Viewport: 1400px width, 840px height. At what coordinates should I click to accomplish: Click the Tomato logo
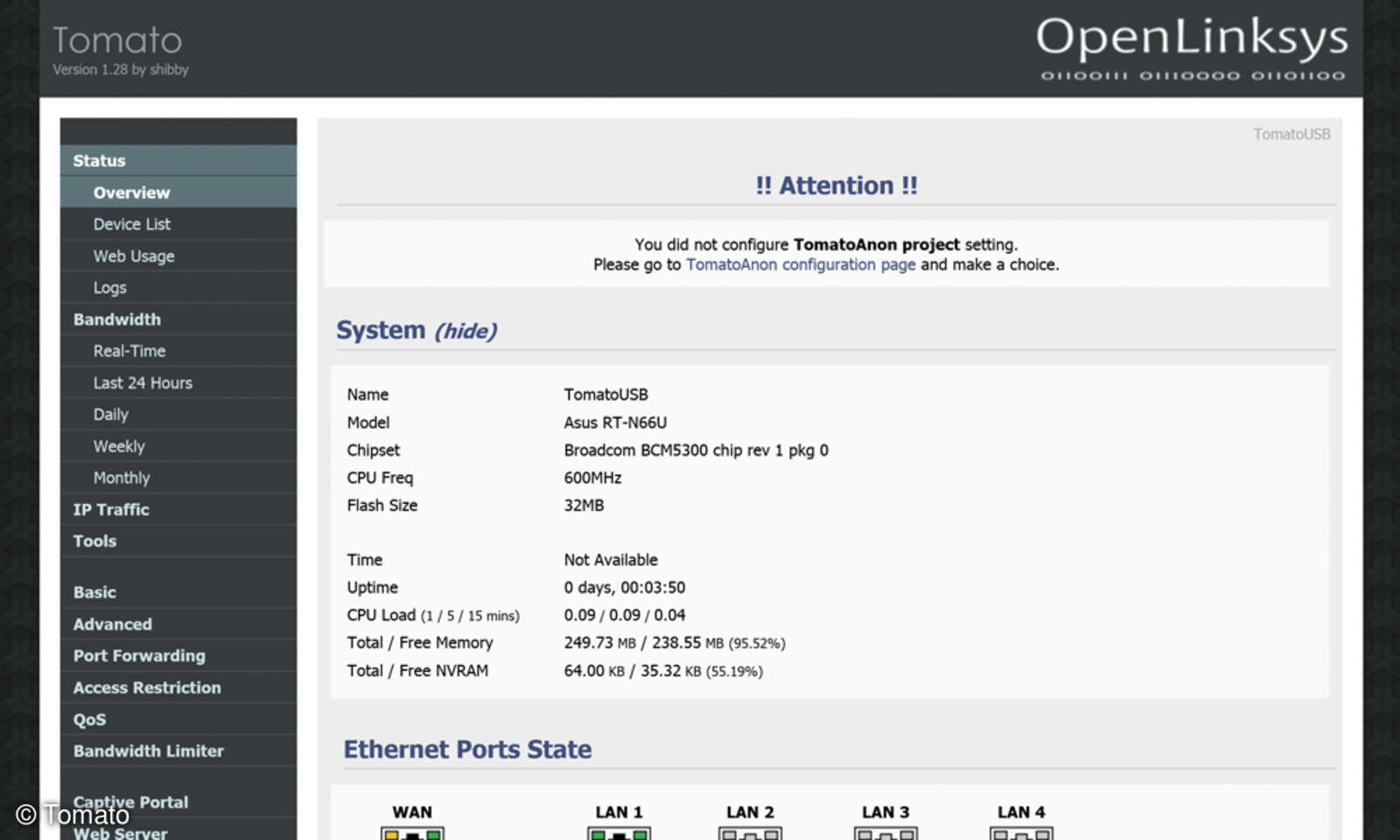(116, 40)
